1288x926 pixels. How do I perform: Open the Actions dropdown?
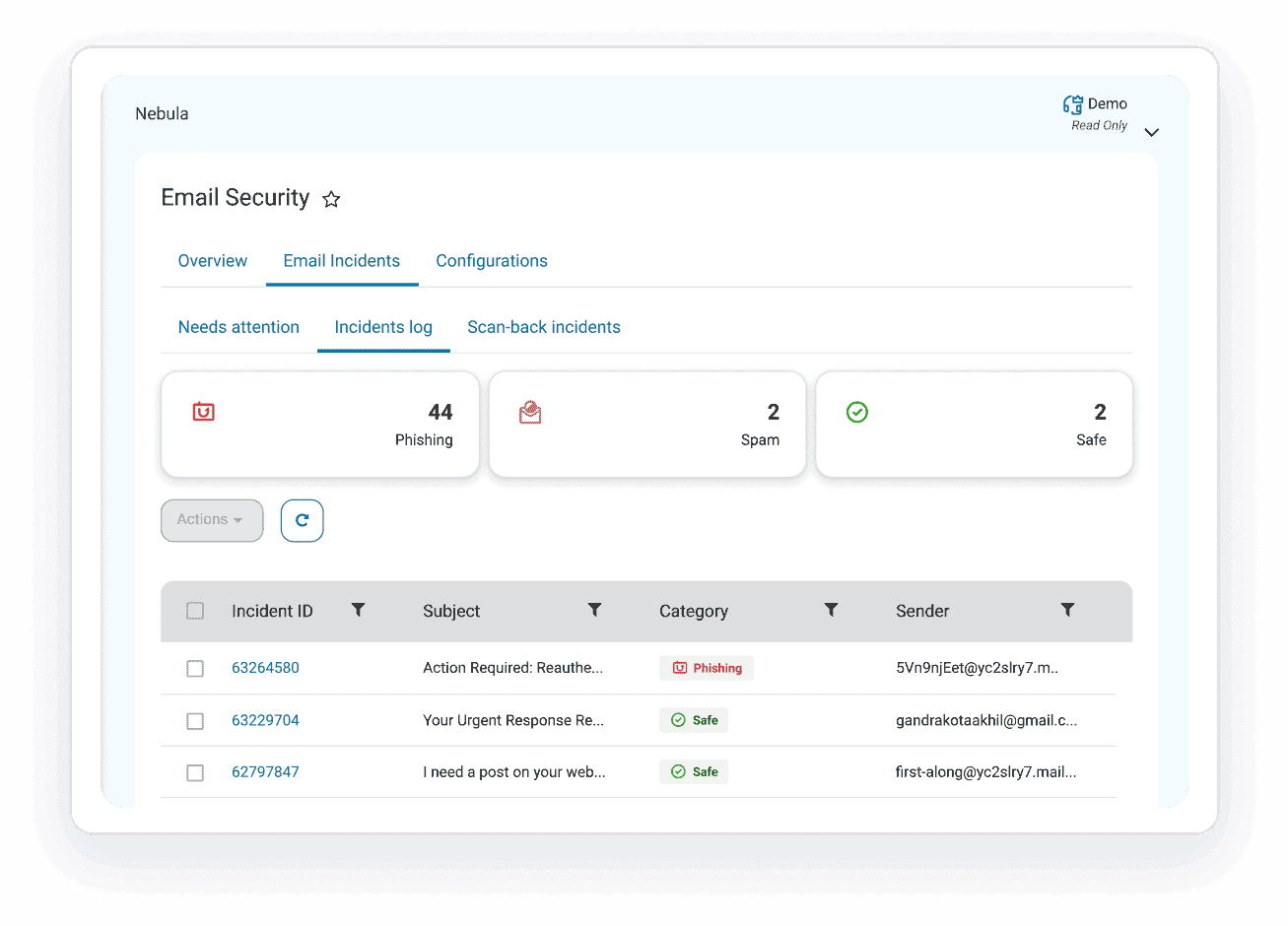coord(212,520)
